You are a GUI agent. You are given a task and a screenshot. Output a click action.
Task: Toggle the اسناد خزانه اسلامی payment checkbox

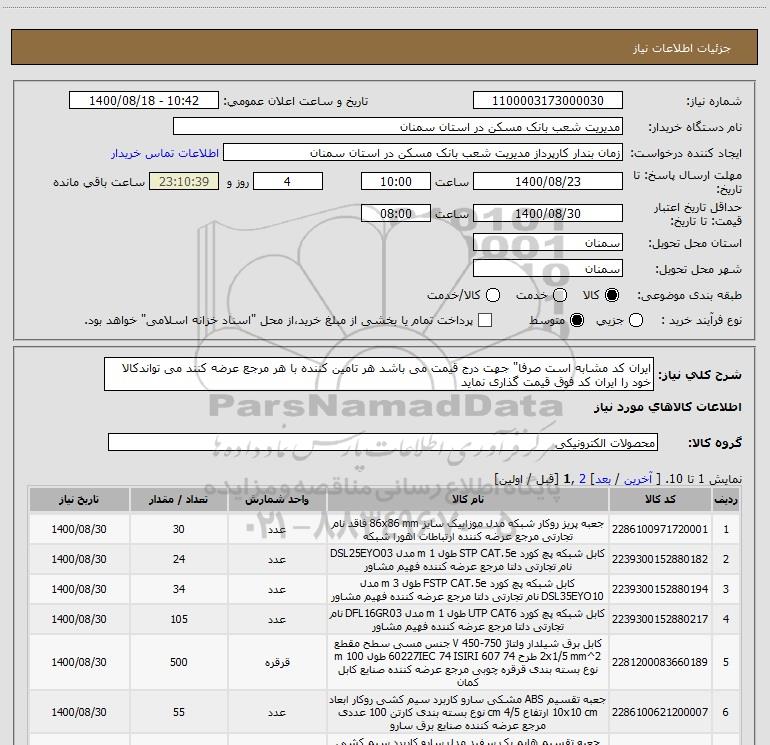[x=485, y=320]
